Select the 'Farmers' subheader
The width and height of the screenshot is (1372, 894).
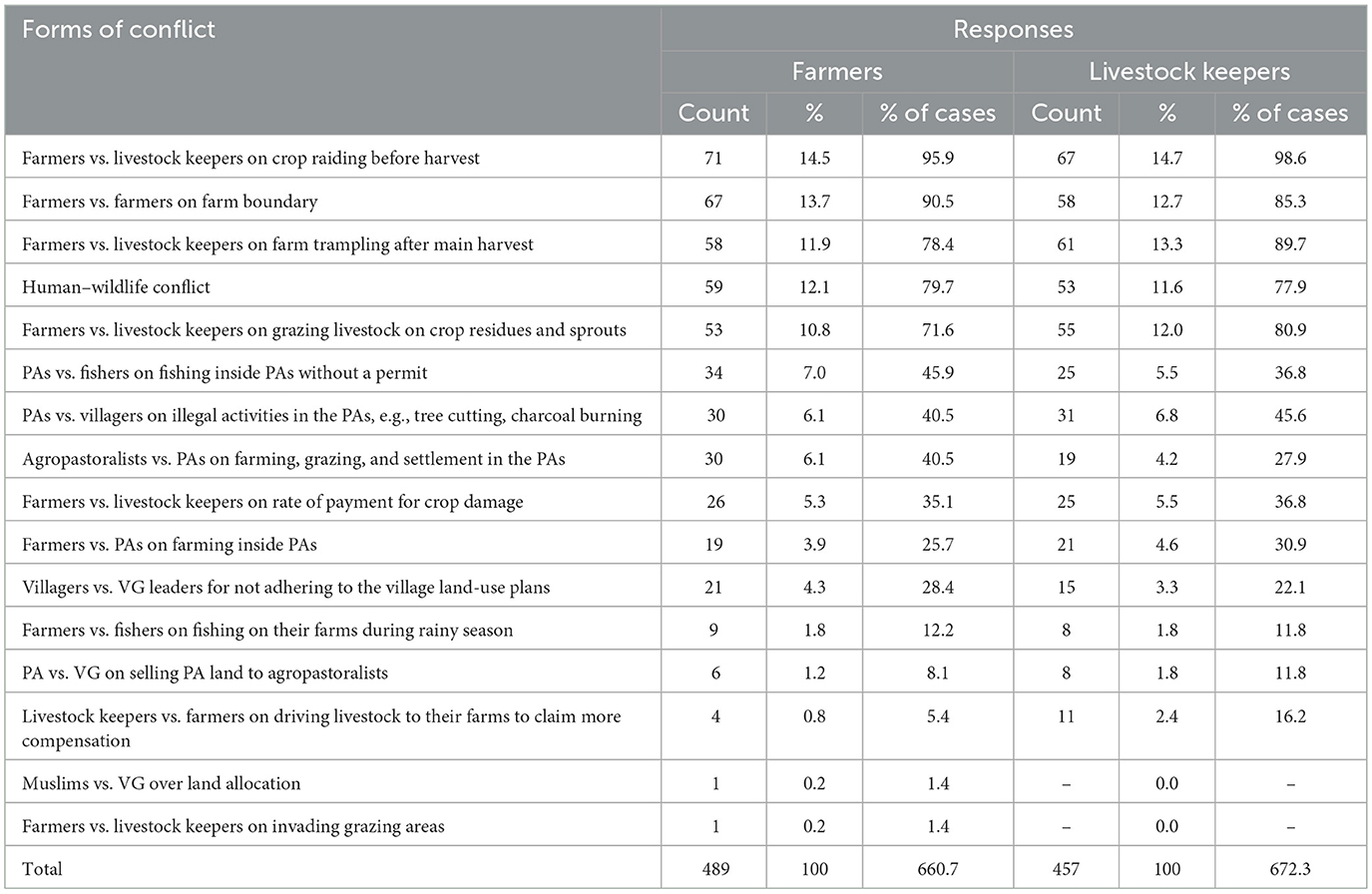point(837,72)
